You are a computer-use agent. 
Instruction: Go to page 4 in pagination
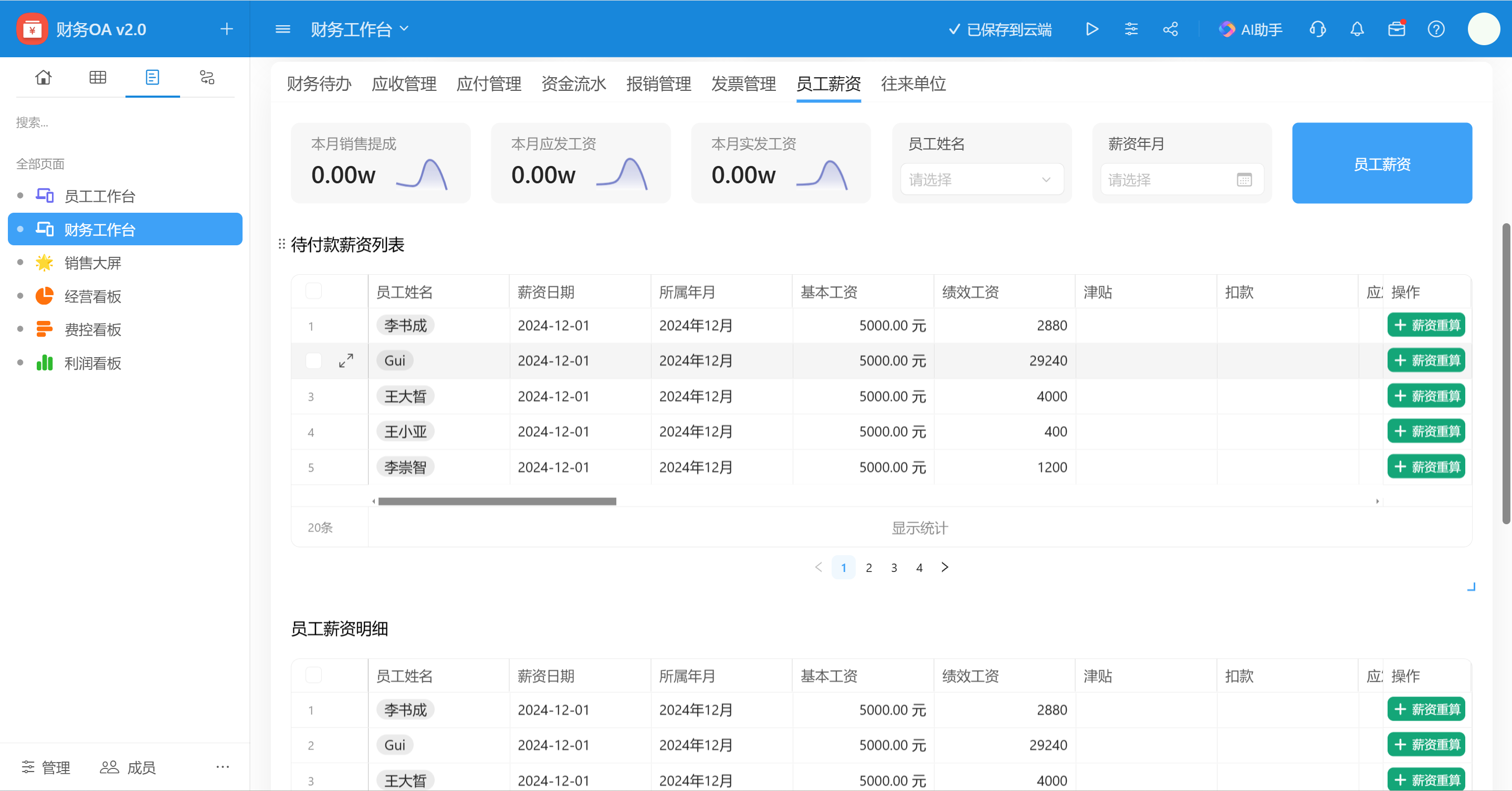click(919, 568)
